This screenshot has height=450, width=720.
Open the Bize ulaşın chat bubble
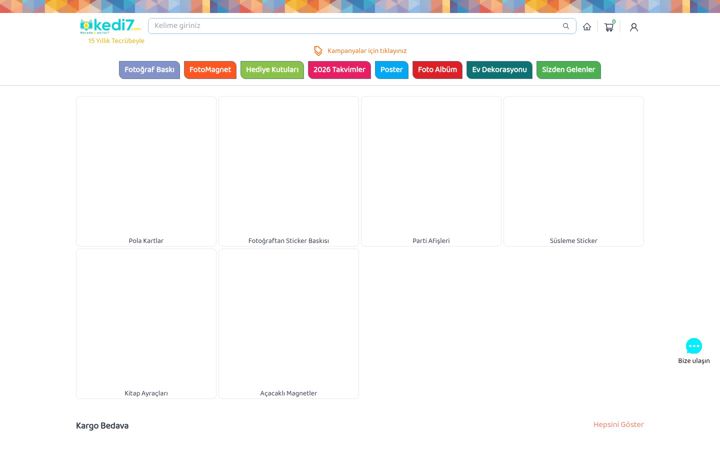pos(694,346)
